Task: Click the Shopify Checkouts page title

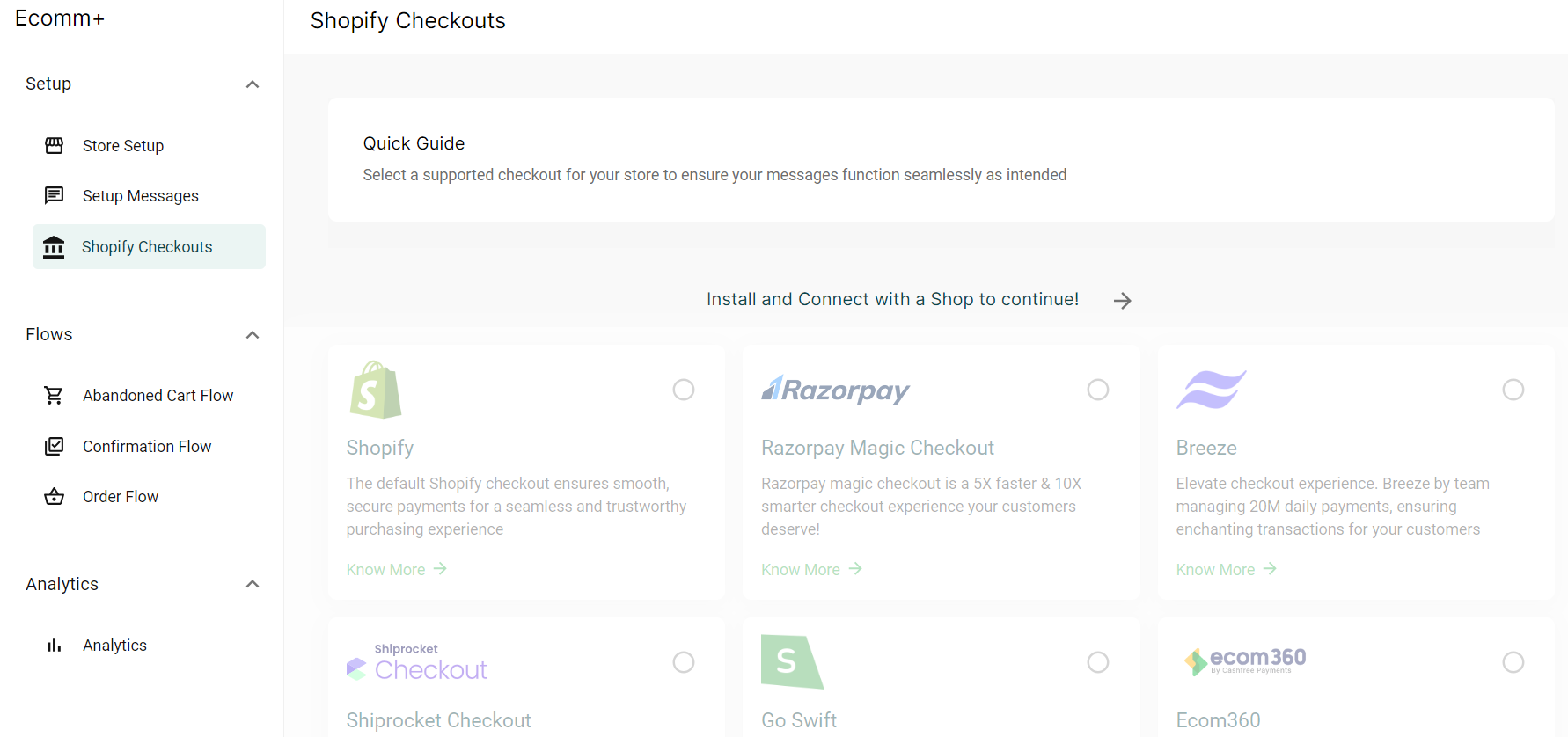Action: pos(408,21)
